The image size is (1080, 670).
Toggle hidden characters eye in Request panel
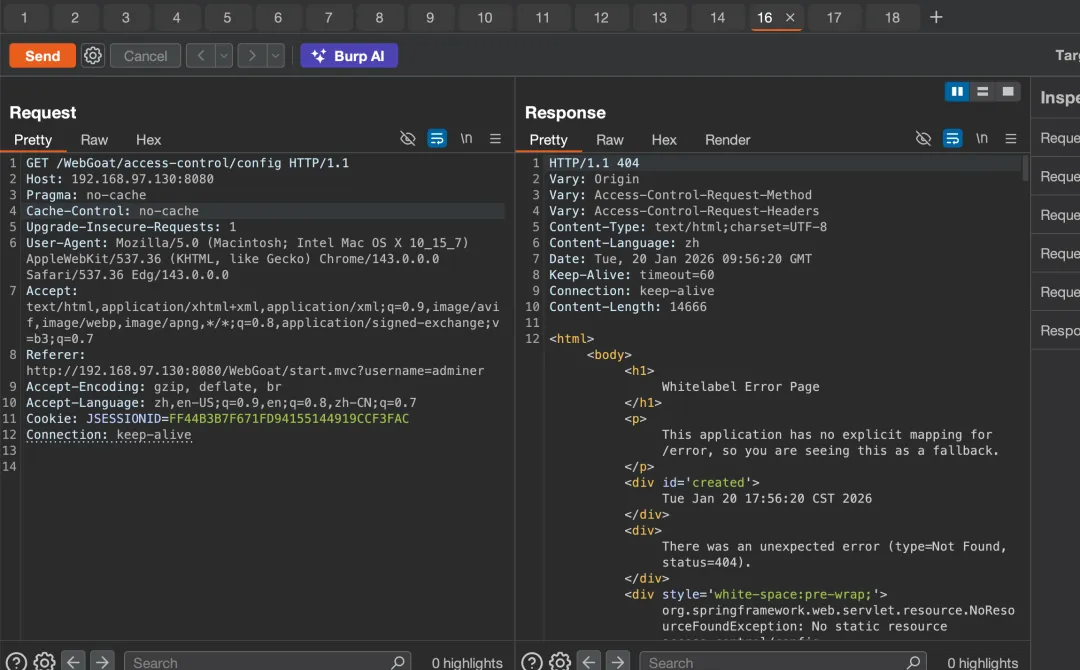(x=408, y=139)
